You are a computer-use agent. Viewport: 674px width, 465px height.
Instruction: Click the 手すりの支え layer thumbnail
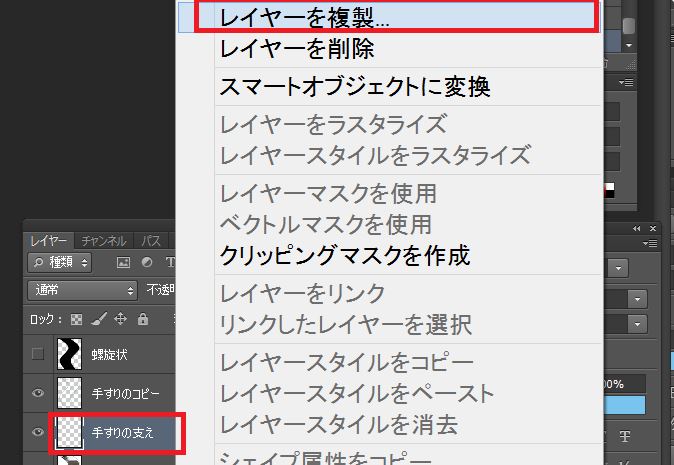69,432
